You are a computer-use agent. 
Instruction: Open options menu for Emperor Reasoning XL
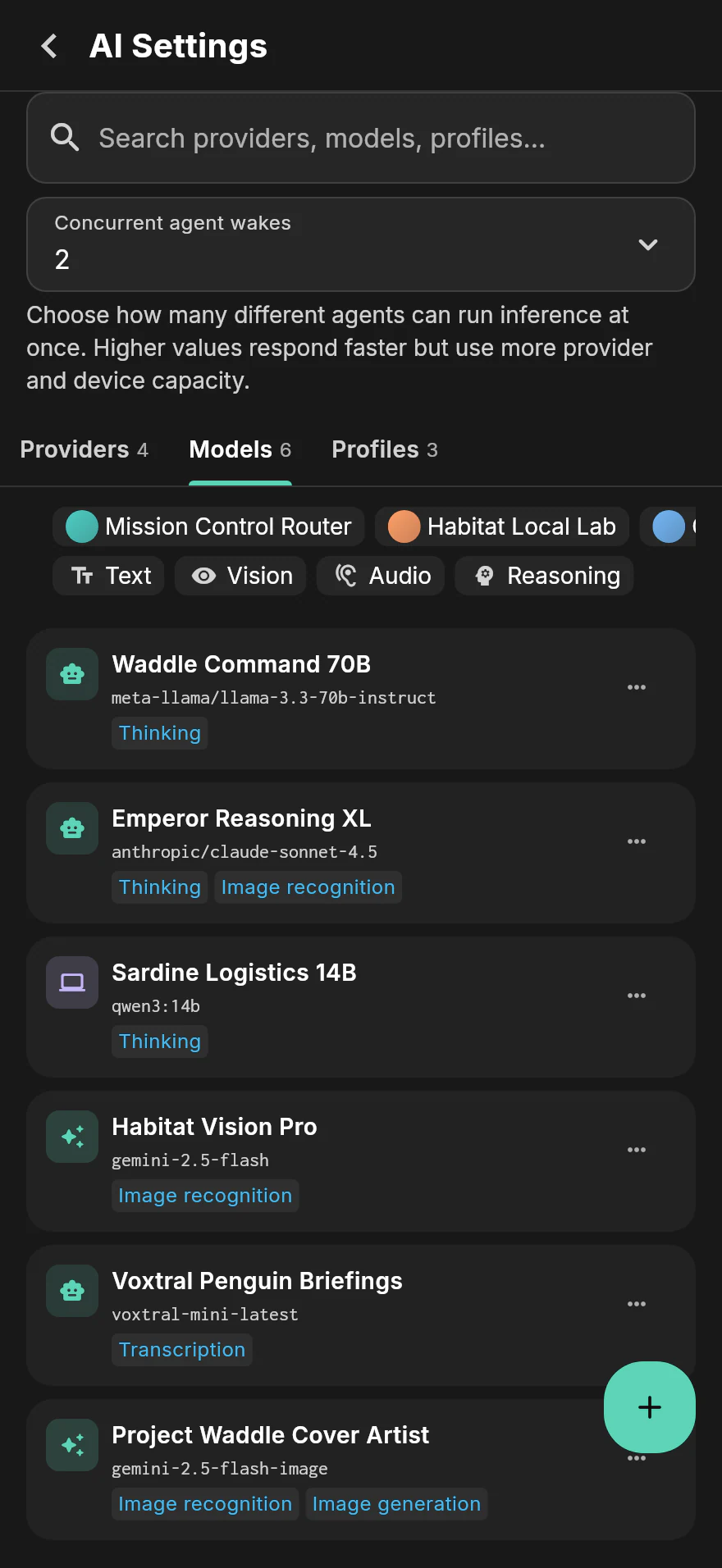pyautogui.click(x=637, y=841)
